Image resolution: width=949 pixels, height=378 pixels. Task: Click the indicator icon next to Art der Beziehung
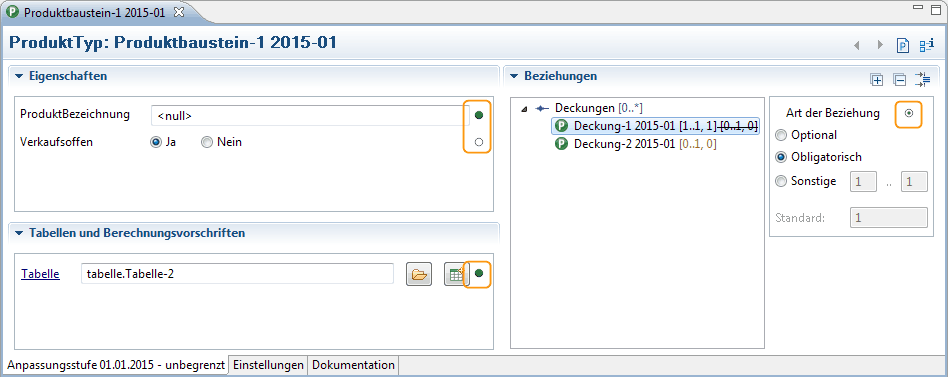909,113
